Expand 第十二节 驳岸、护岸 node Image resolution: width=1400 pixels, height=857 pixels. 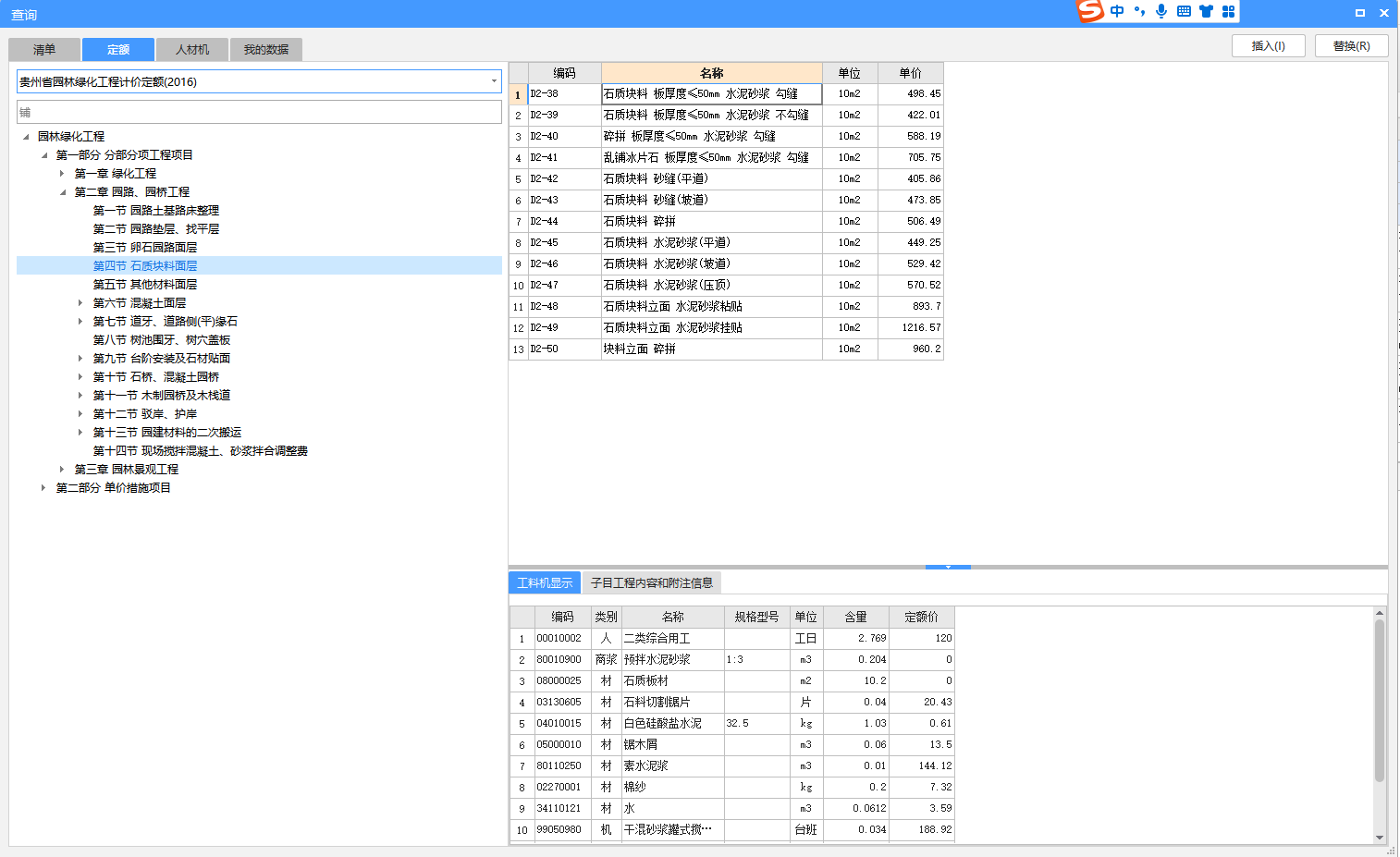pyautogui.click(x=80, y=414)
